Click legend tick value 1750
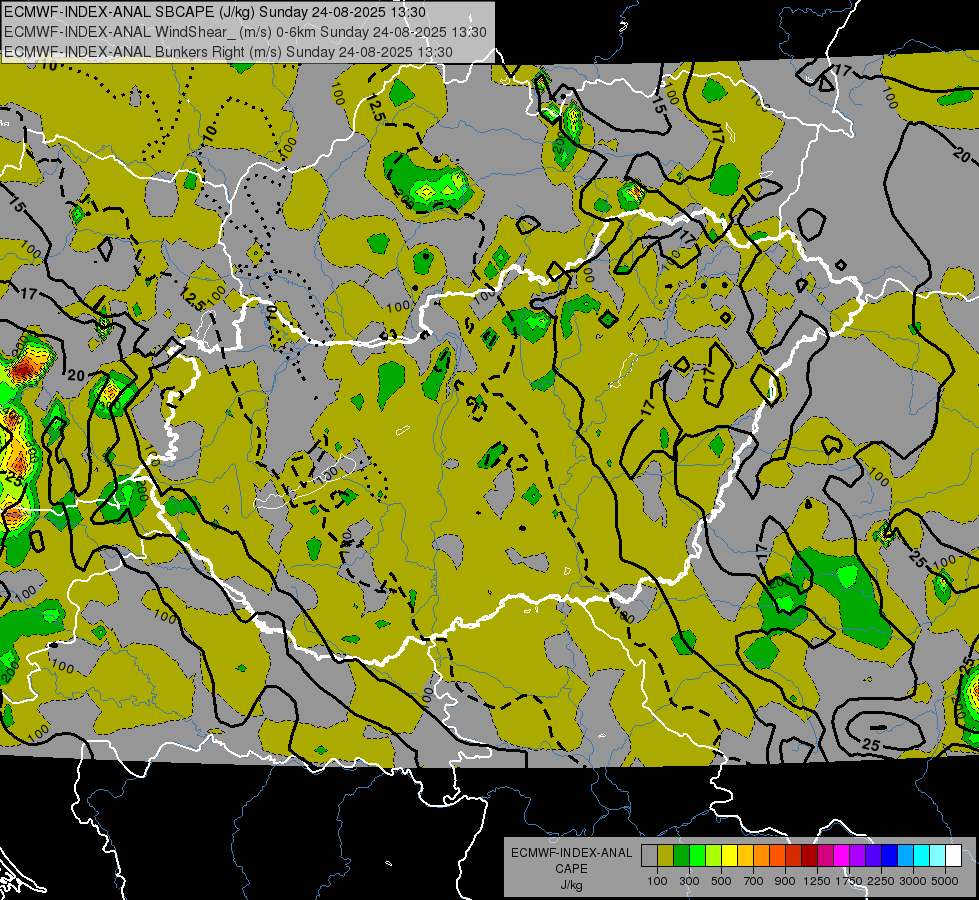Image resolution: width=979 pixels, height=900 pixels. tap(850, 881)
